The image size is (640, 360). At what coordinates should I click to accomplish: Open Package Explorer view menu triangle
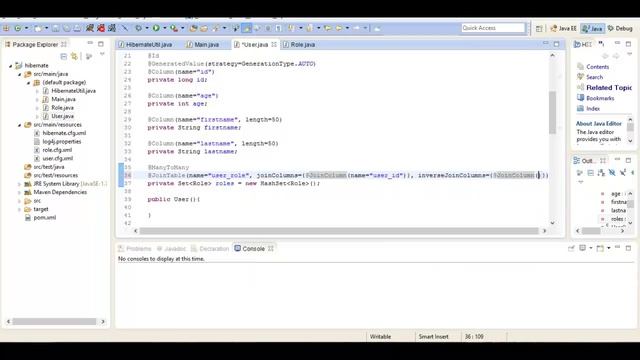point(102,54)
